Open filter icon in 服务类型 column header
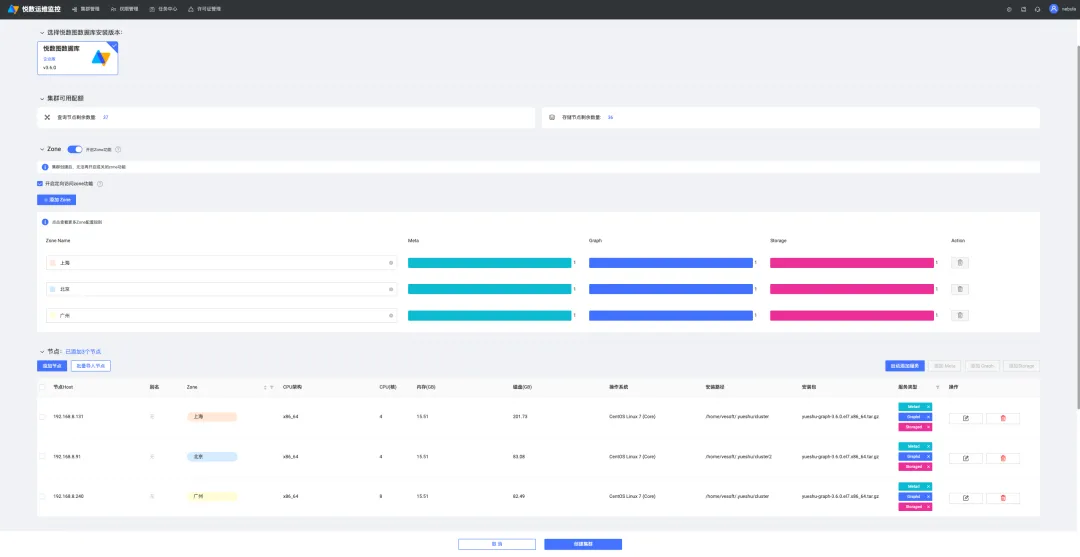This screenshot has height=557, width=1080. 937,387
